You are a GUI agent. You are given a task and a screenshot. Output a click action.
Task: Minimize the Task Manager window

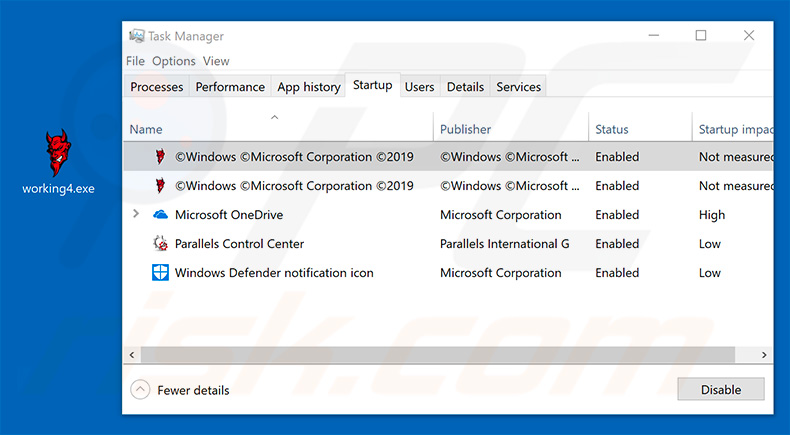[654, 35]
